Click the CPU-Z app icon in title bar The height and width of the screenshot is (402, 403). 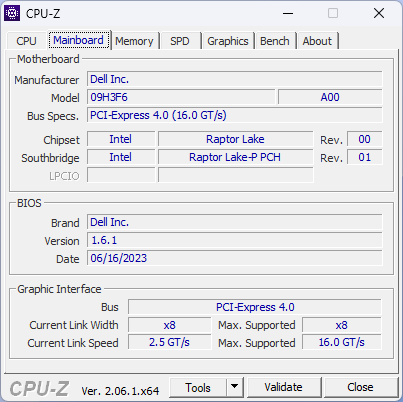(x=12, y=13)
